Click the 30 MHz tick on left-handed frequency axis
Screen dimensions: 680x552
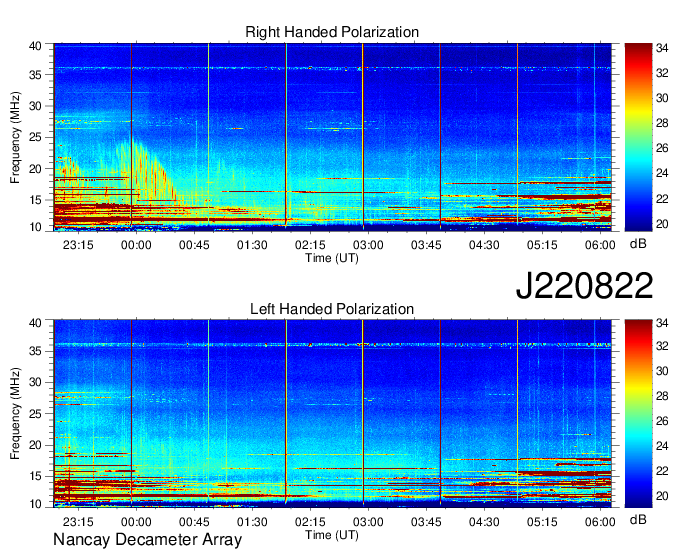35,382
